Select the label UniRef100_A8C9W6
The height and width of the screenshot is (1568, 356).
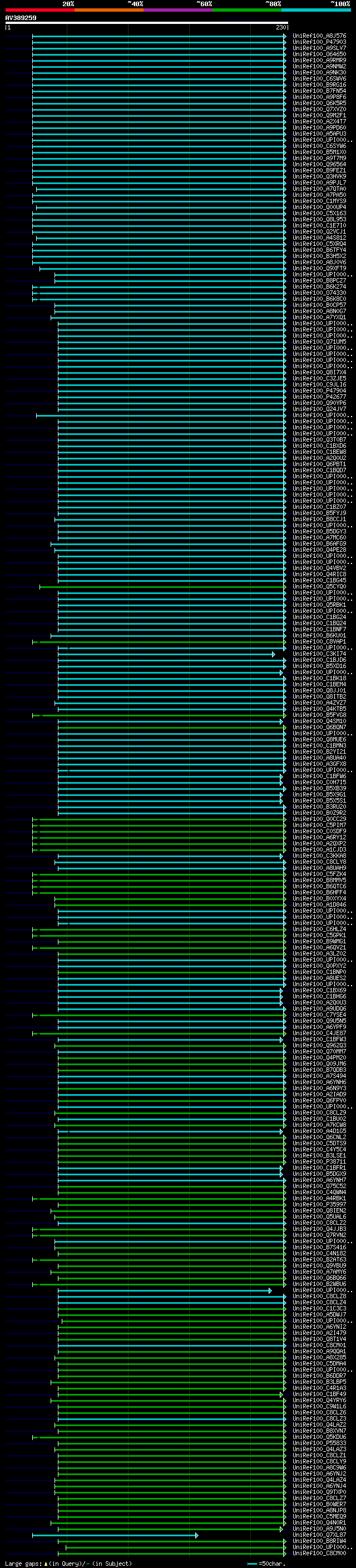click(319, 1467)
